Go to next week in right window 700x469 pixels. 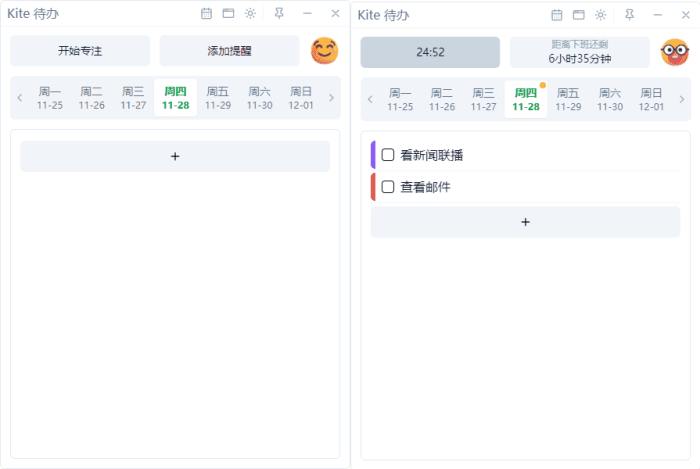tap(682, 99)
